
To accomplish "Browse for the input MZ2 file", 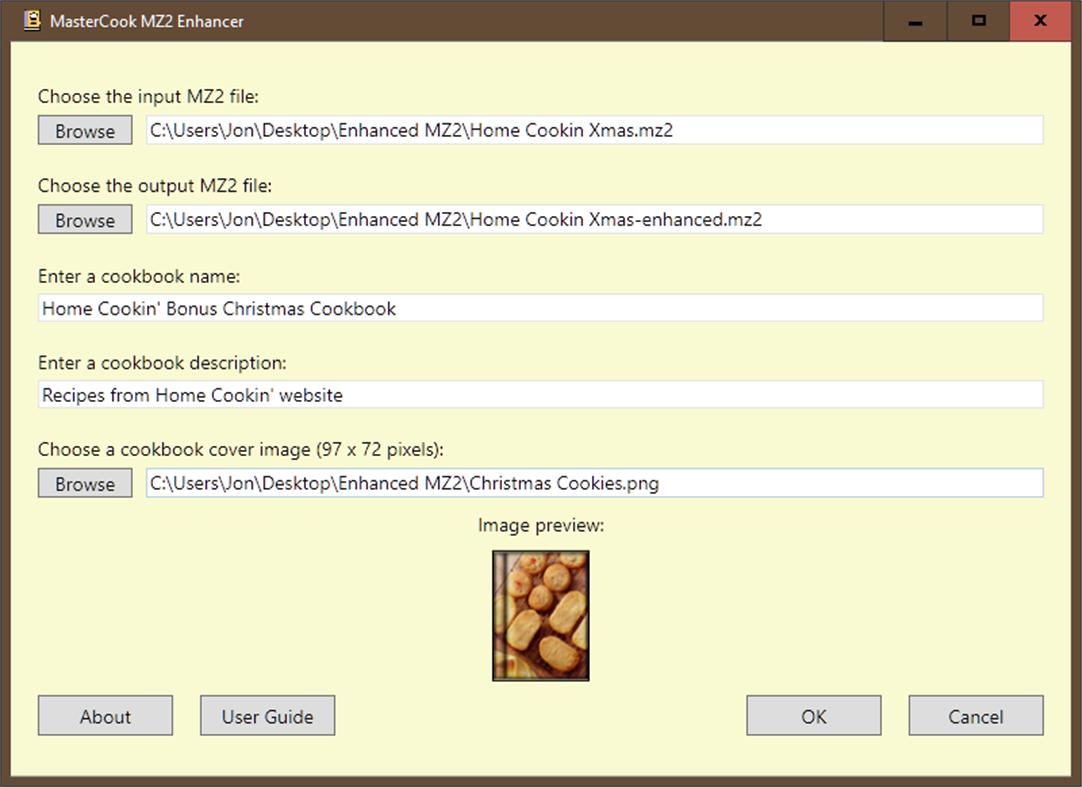I will [x=84, y=130].
